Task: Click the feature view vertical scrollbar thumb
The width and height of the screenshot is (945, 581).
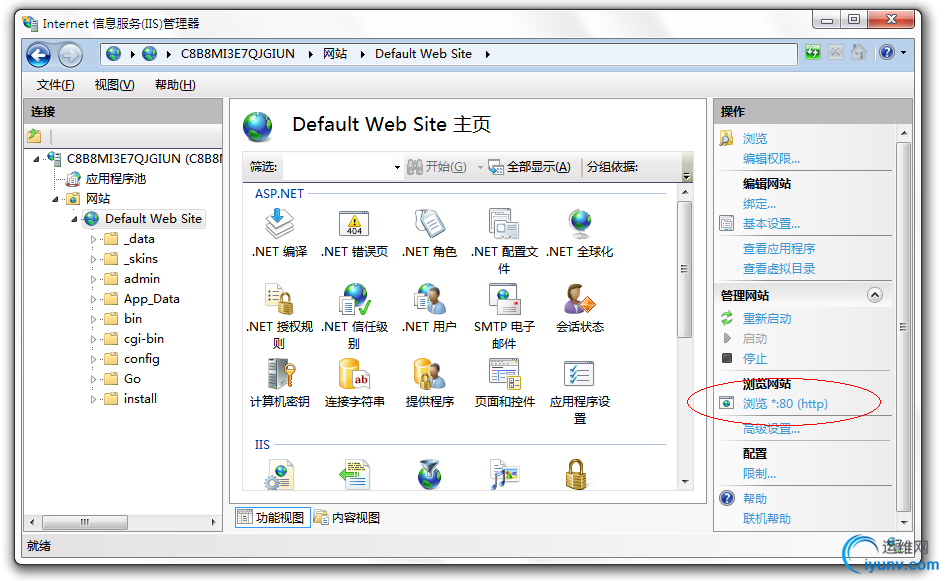Action: (x=684, y=269)
